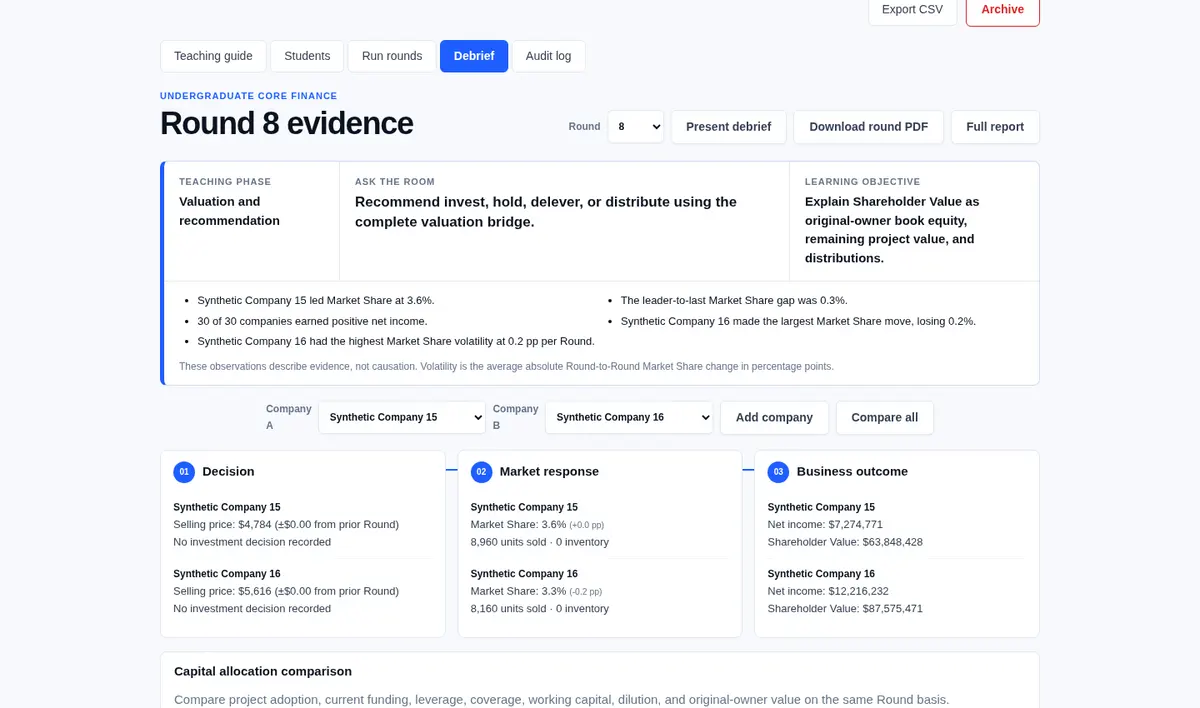This screenshot has width=1200, height=708.
Task: Open Company B dropdown showing Synthetic Company 16
Action: click(629, 417)
